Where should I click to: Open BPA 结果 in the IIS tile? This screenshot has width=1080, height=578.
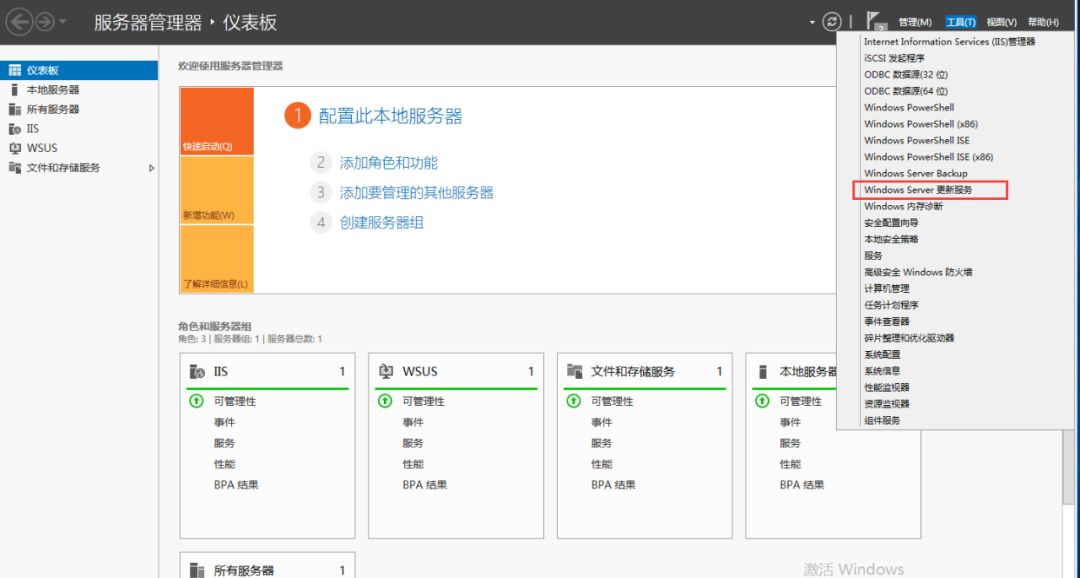(x=236, y=485)
